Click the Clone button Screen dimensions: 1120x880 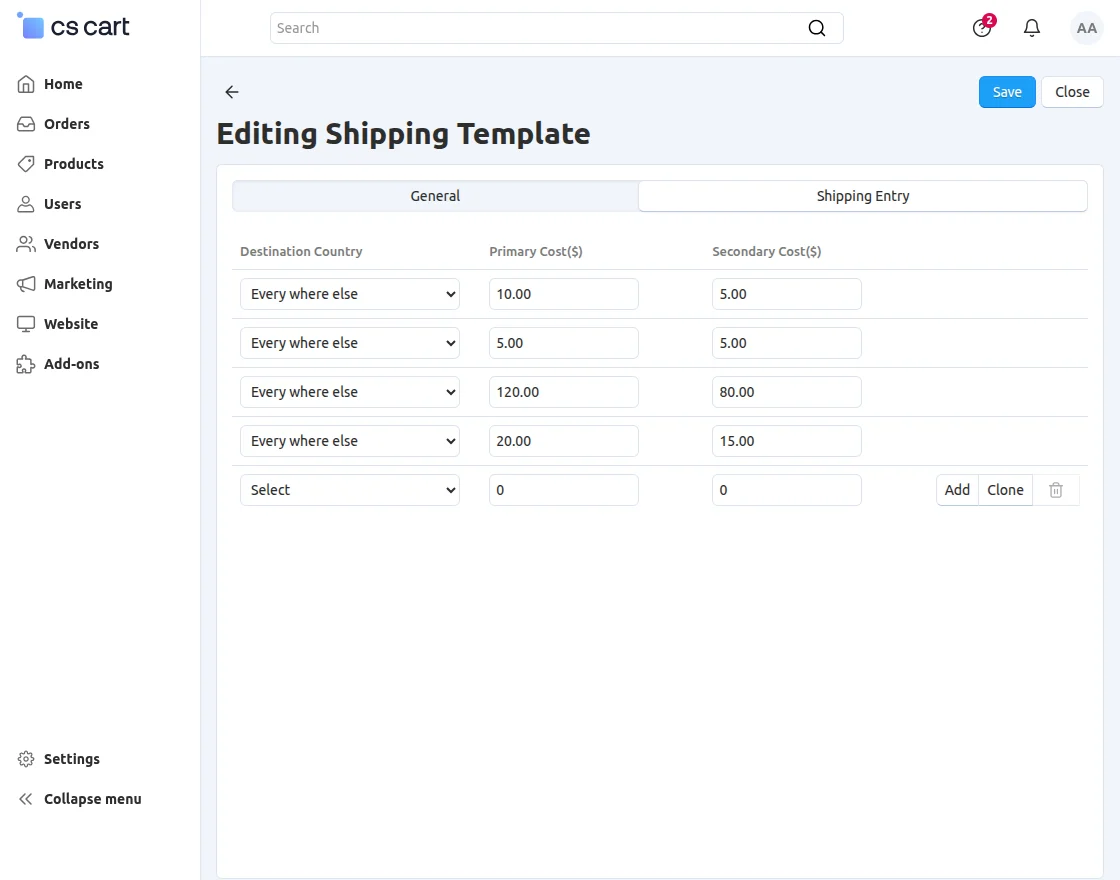pos(1005,490)
